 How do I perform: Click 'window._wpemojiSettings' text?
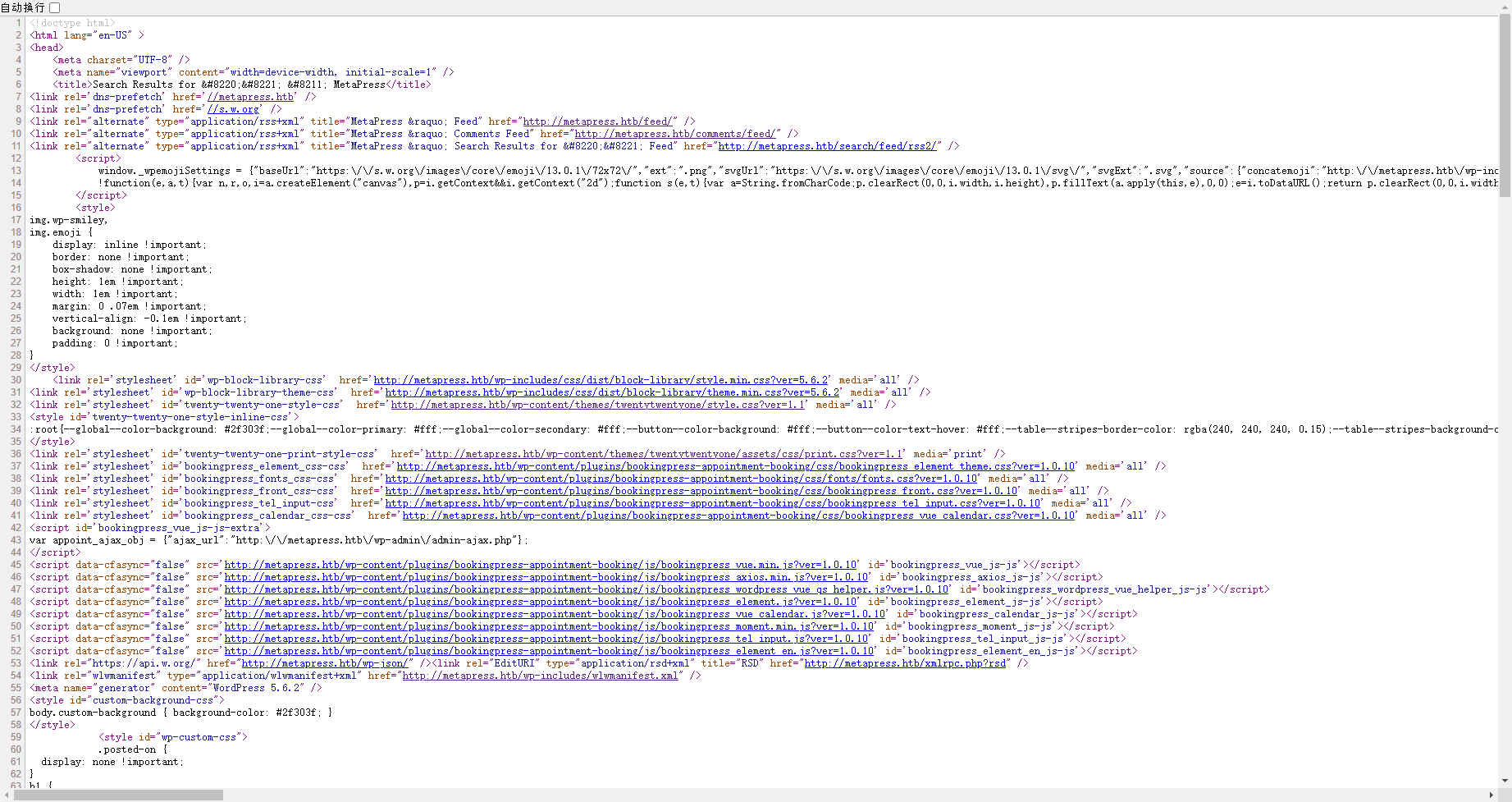click(x=164, y=171)
